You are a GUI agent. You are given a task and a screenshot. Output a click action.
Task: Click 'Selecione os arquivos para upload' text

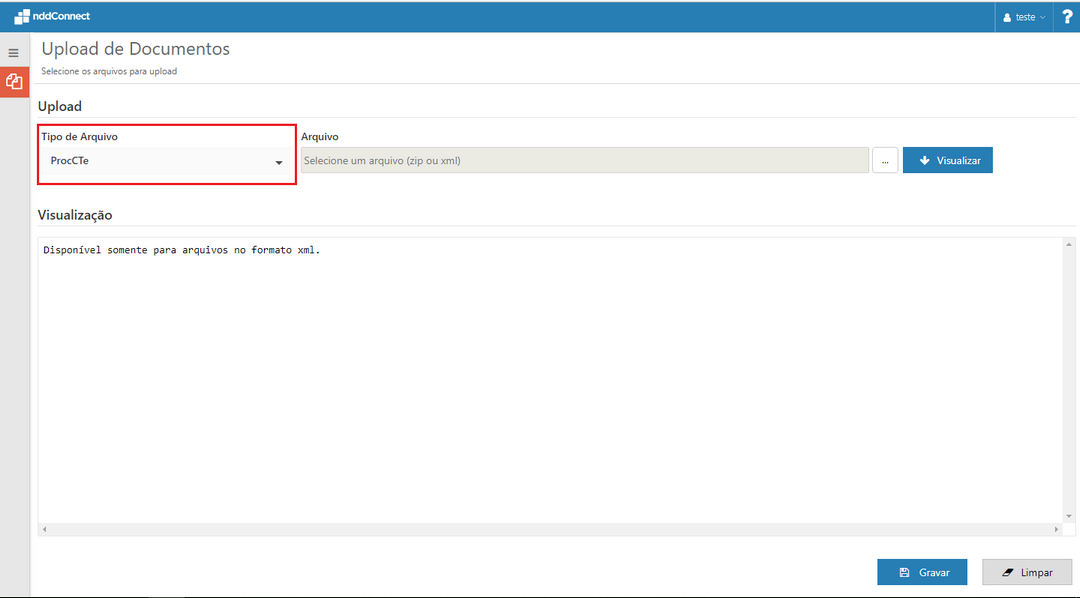109,71
